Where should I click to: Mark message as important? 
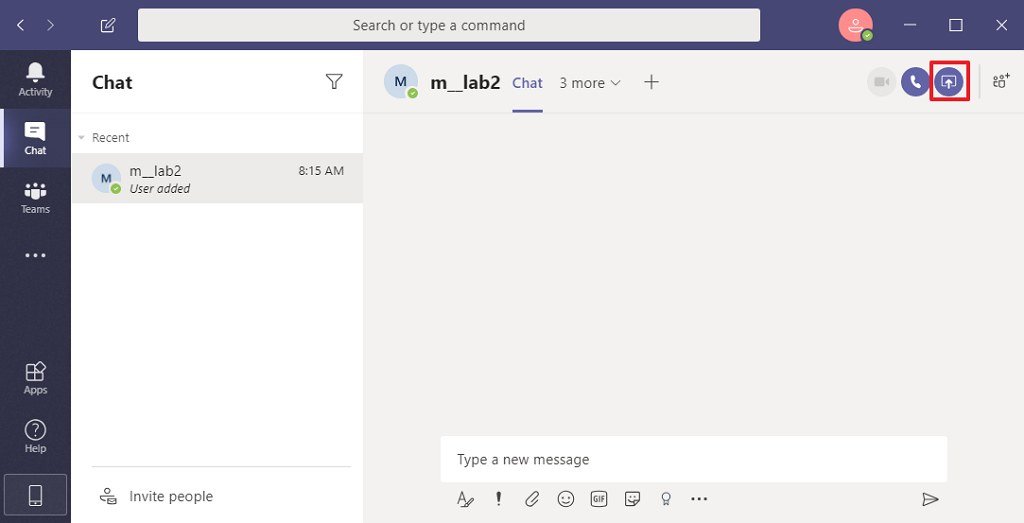[x=499, y=499]
